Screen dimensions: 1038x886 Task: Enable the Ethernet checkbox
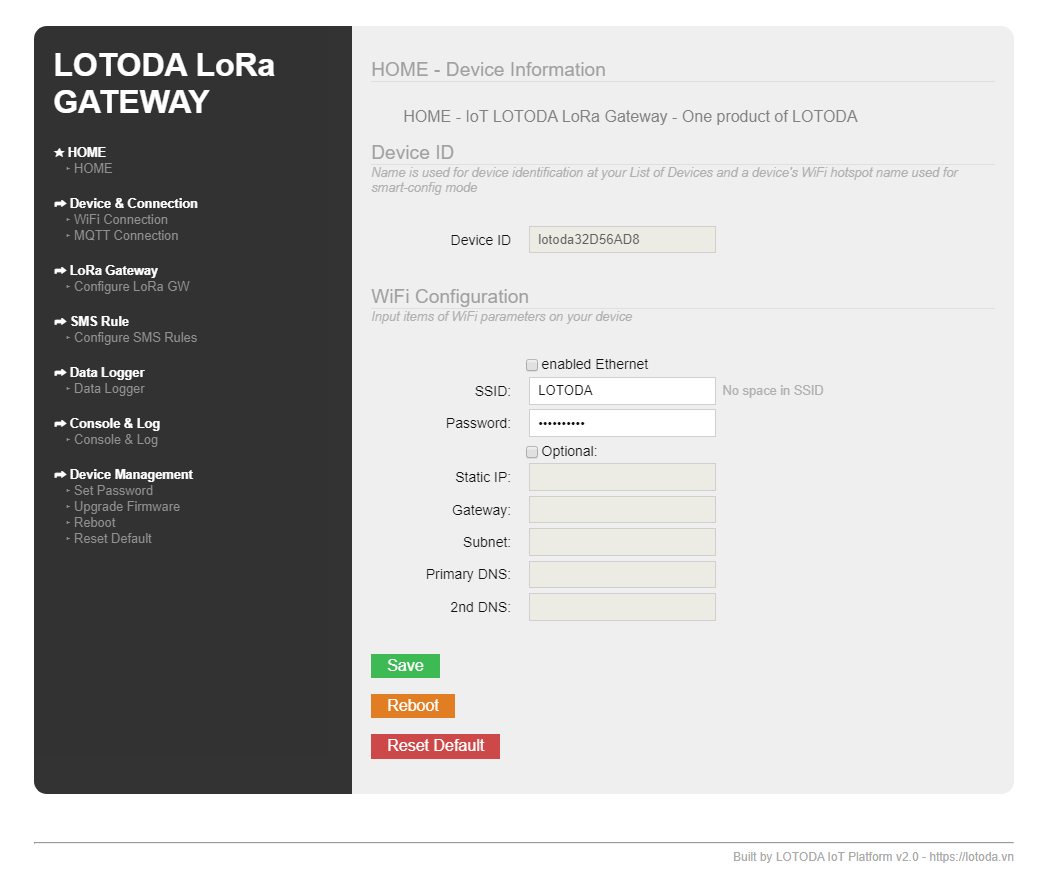(x=532, y=365)
